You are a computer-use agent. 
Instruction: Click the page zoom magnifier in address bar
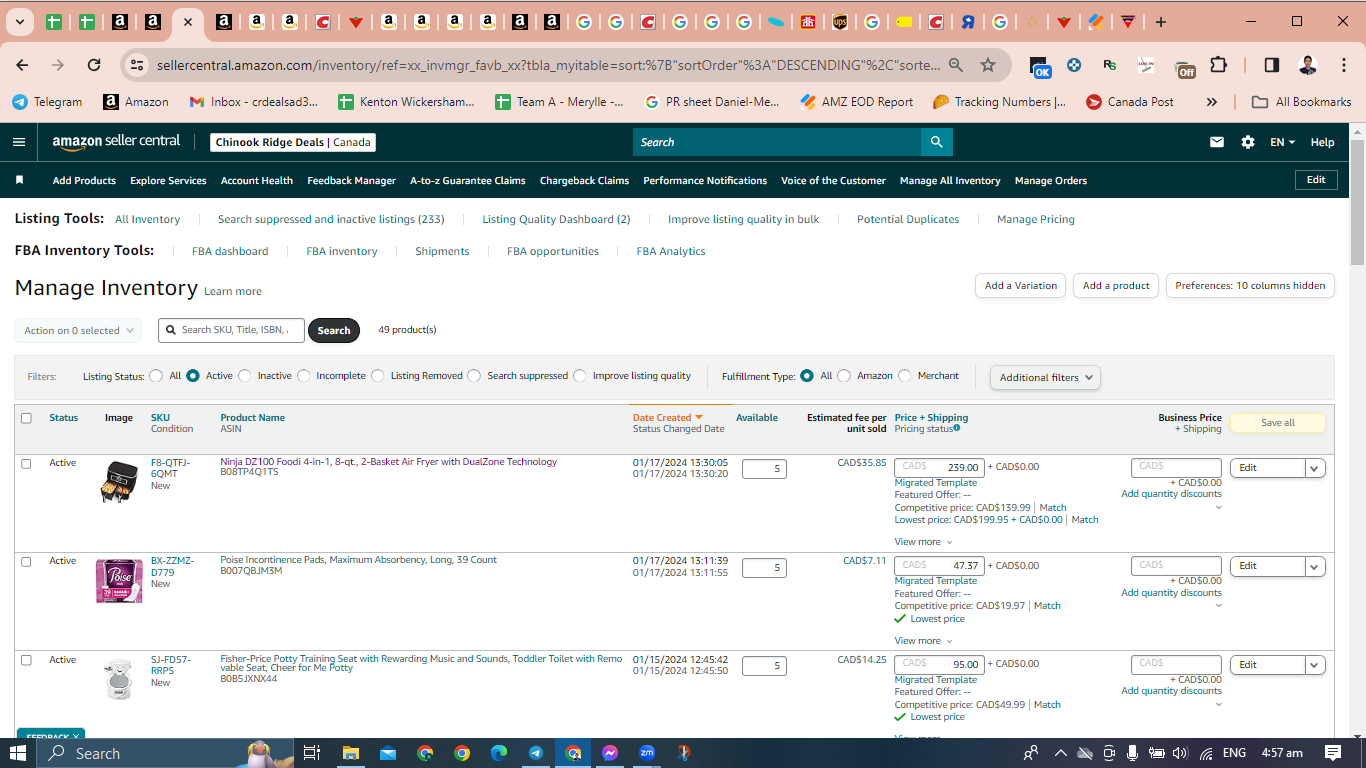point(956,65)
